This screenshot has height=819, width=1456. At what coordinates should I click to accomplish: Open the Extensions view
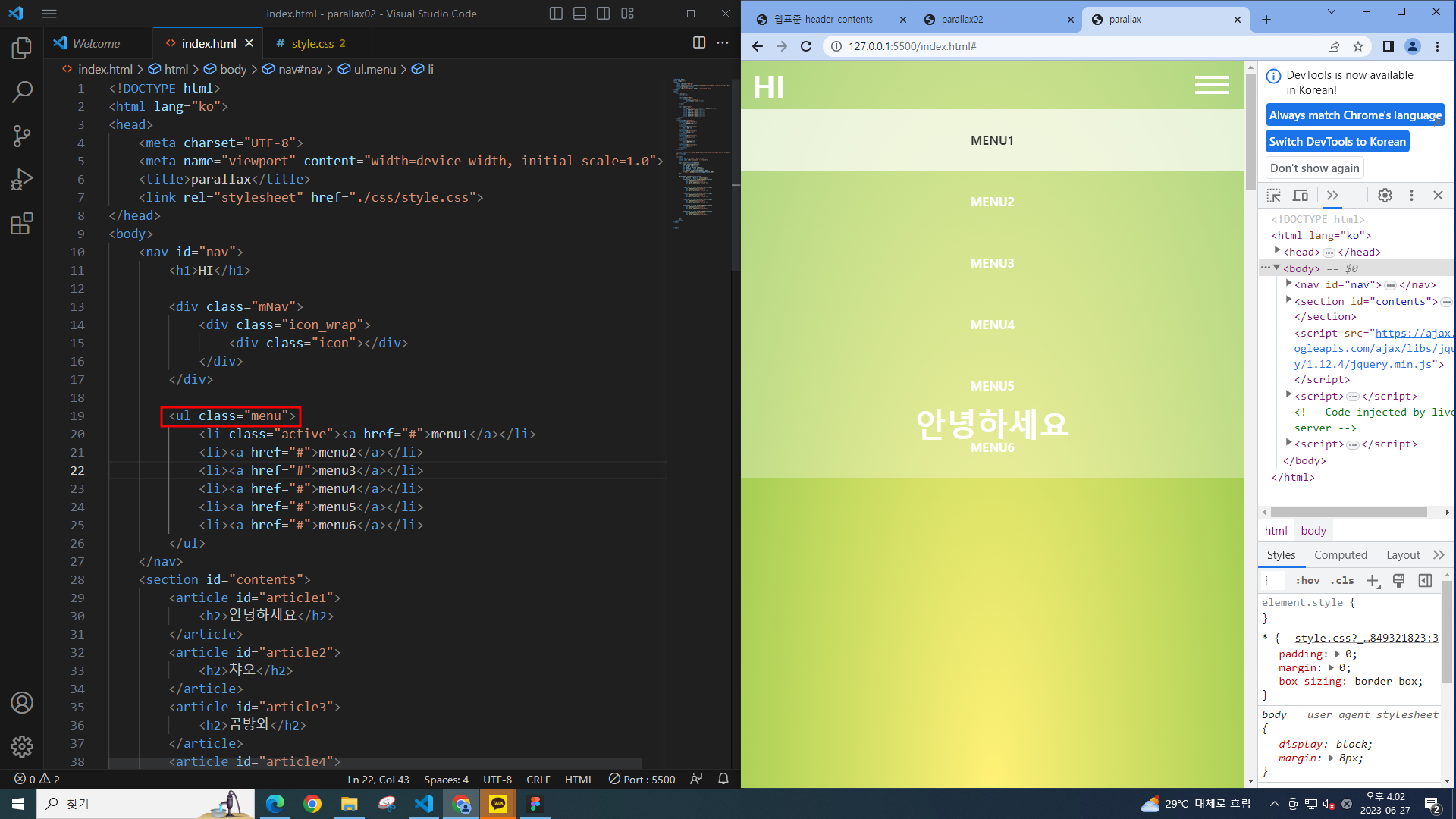tap(22, 224)
